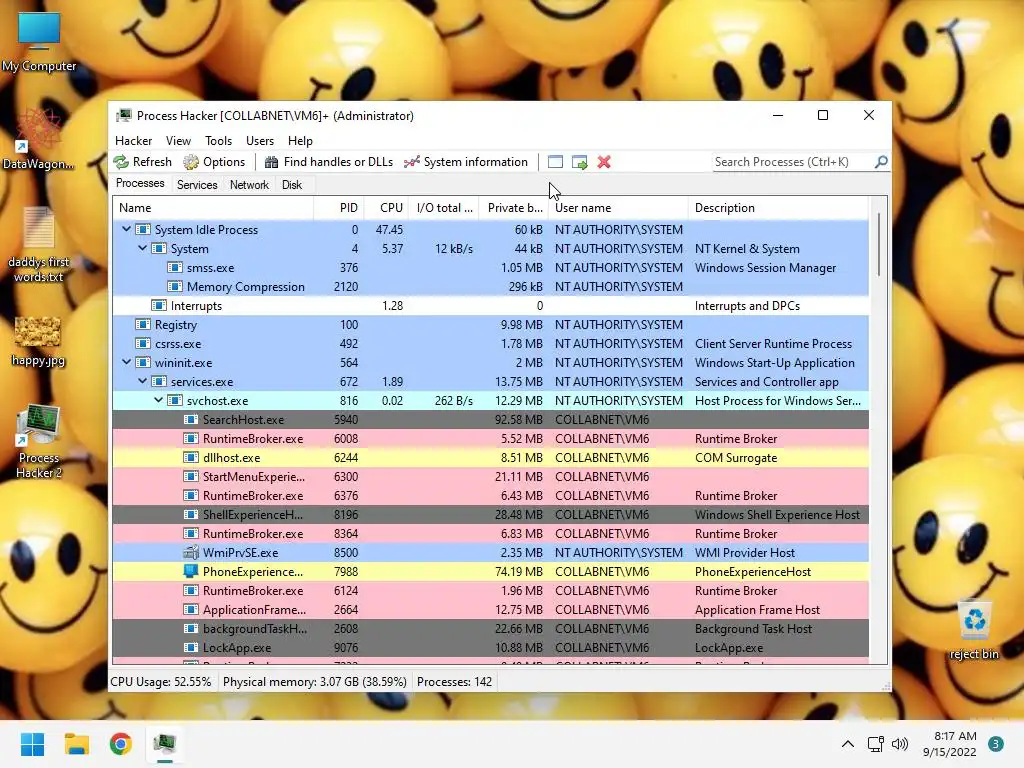Sort by User name column header

[x=618, y=208]
